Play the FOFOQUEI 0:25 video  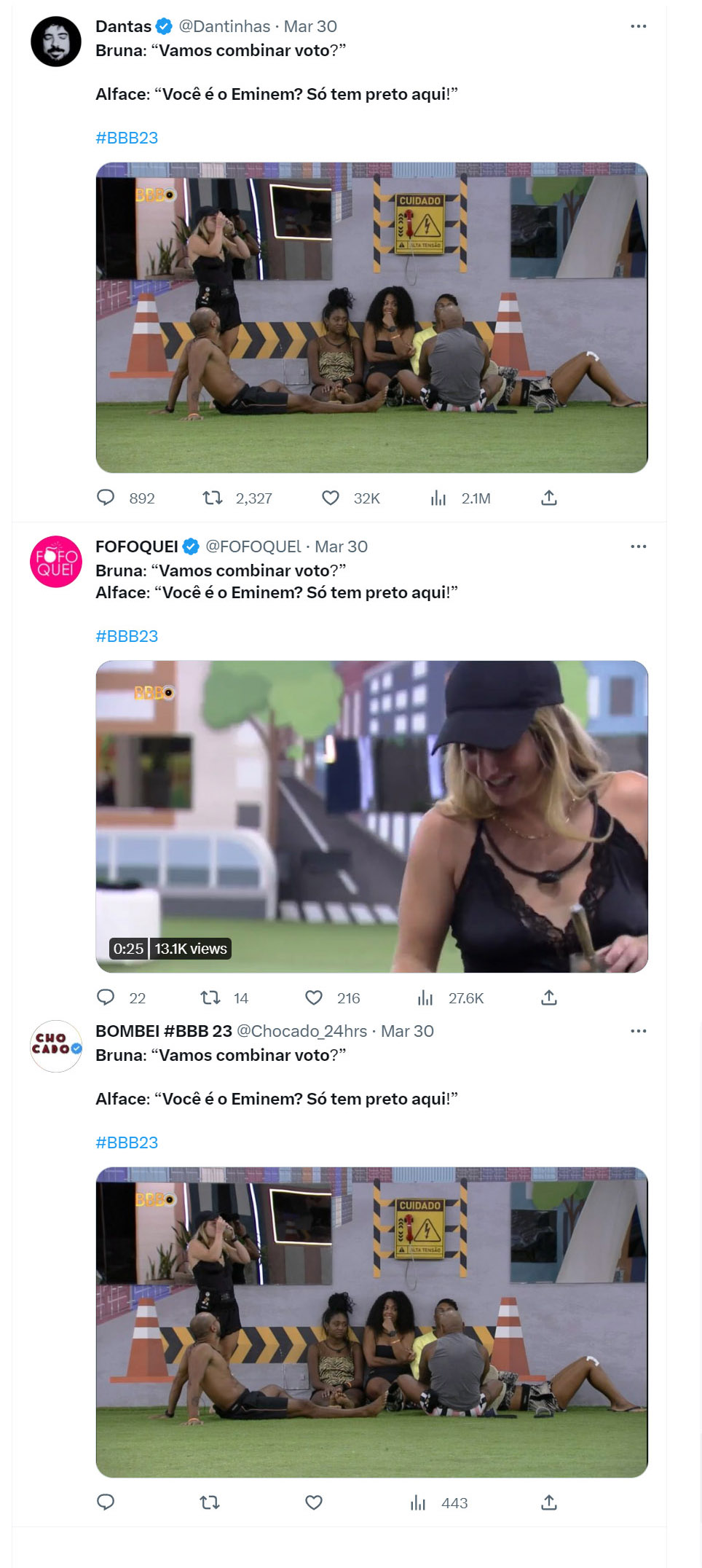pos(371,816)
